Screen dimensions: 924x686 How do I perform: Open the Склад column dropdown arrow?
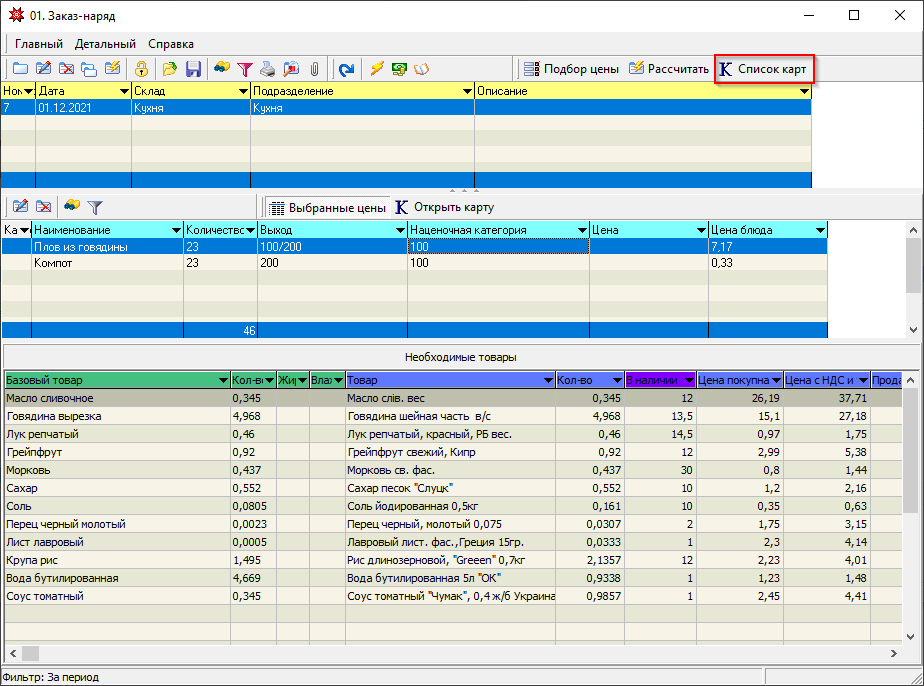[x=243, y=91]
